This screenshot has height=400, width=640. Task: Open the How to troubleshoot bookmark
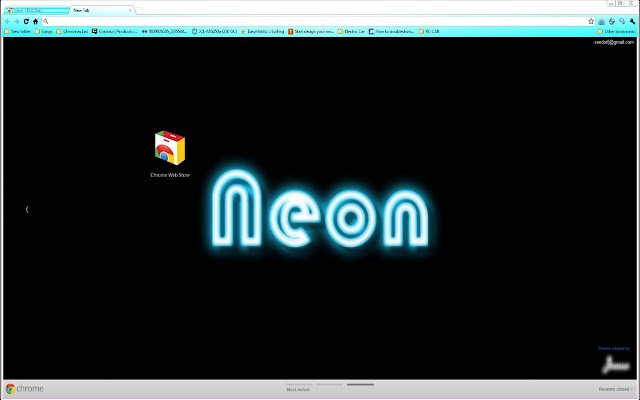coord(391,31)
